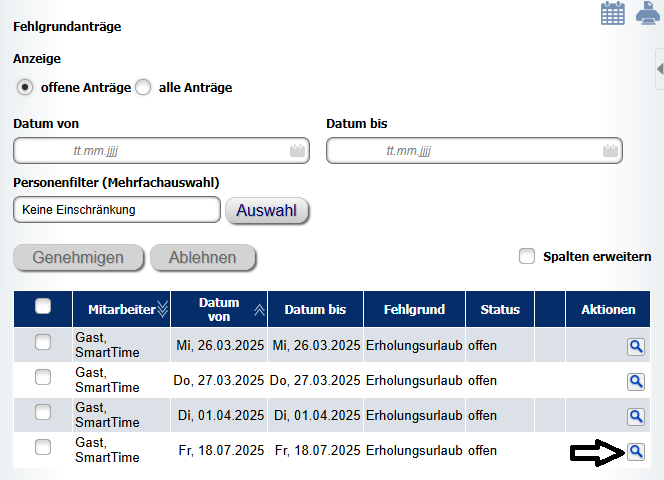Open date picker in Datum von field
This screenshot has height=480, width=664.
[x=297, y=150]
